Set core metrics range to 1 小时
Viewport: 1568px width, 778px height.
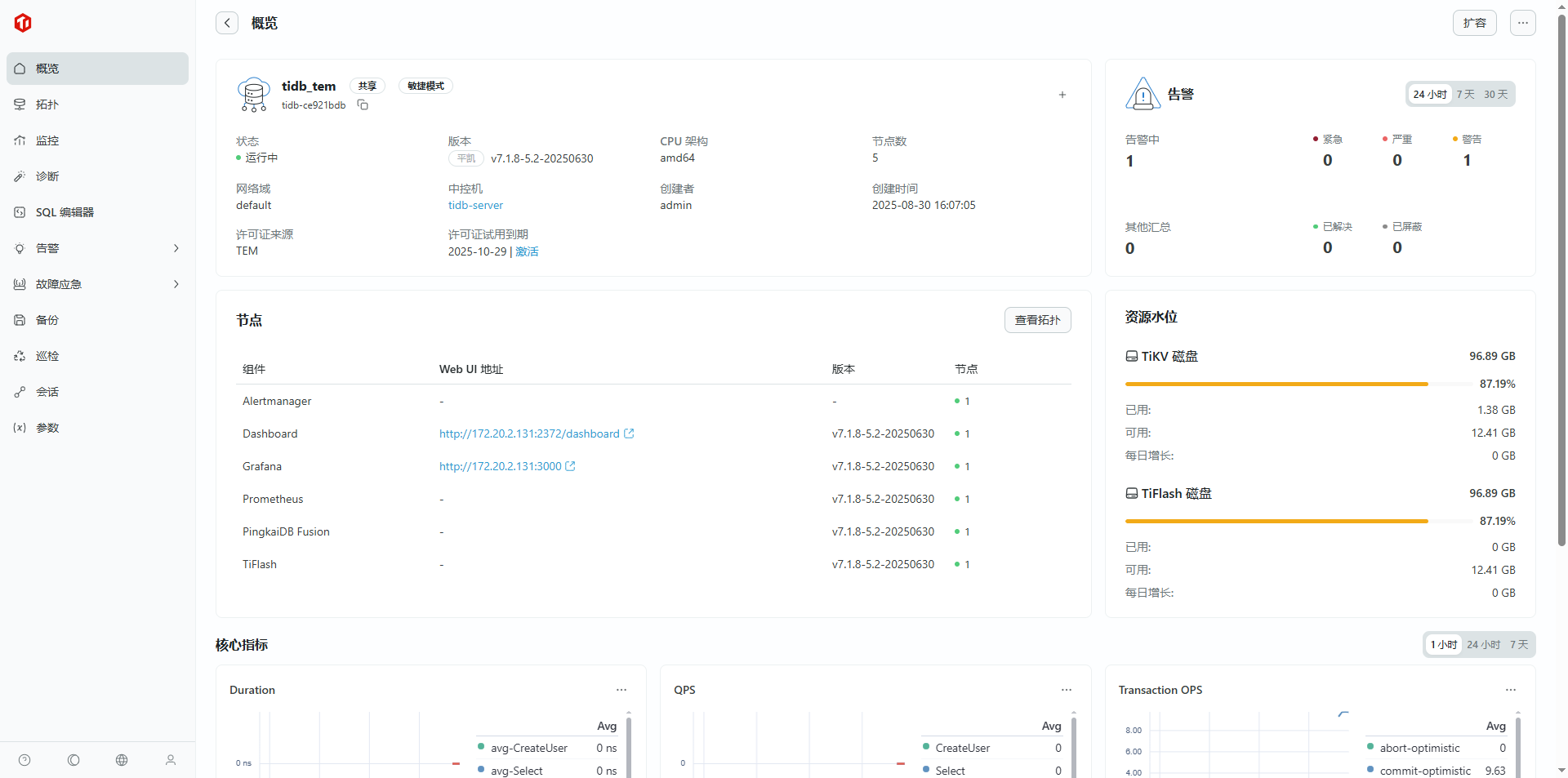pyautogui.click(x=1444, y=644)
